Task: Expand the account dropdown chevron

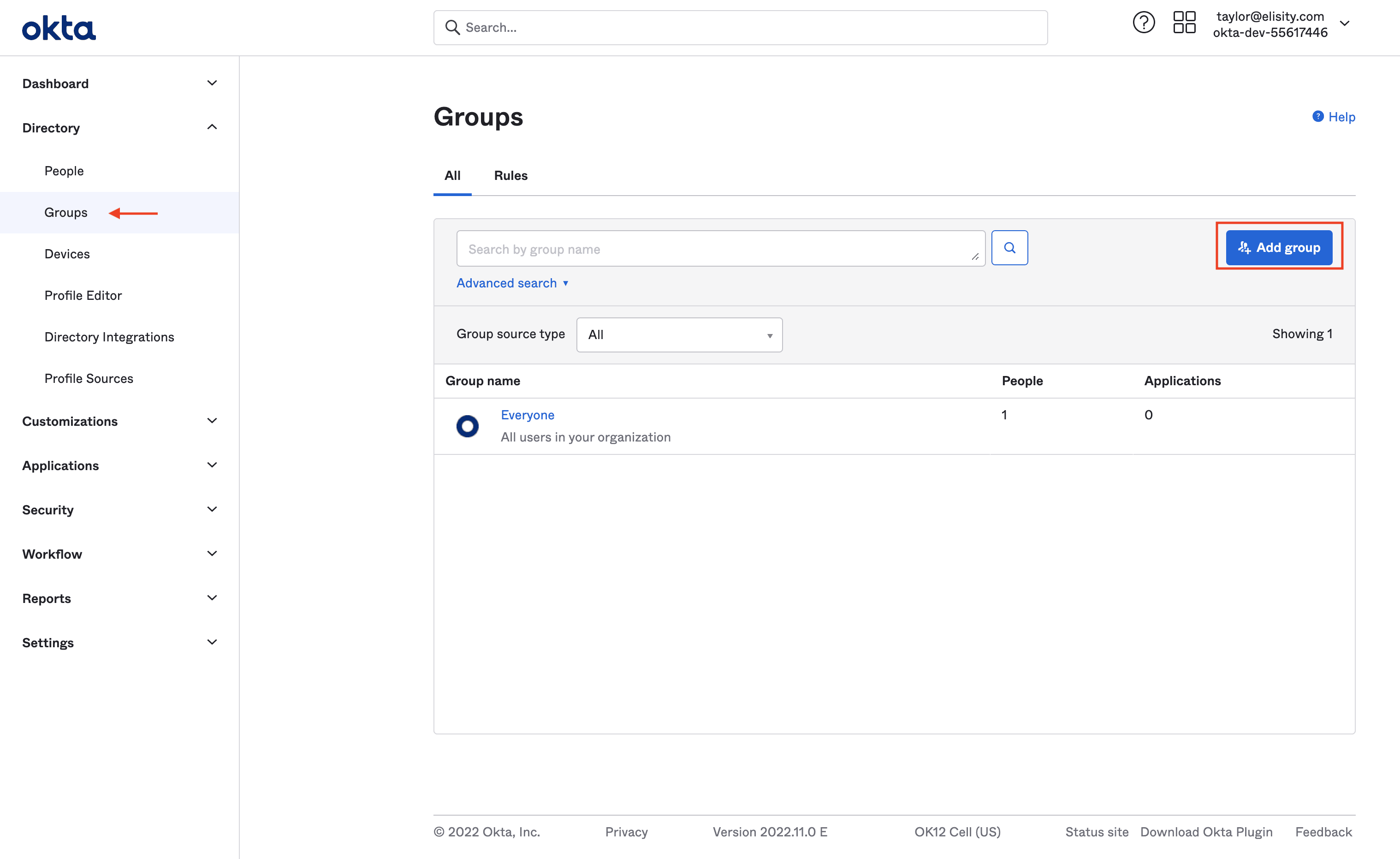Action: coord(1344,24)
